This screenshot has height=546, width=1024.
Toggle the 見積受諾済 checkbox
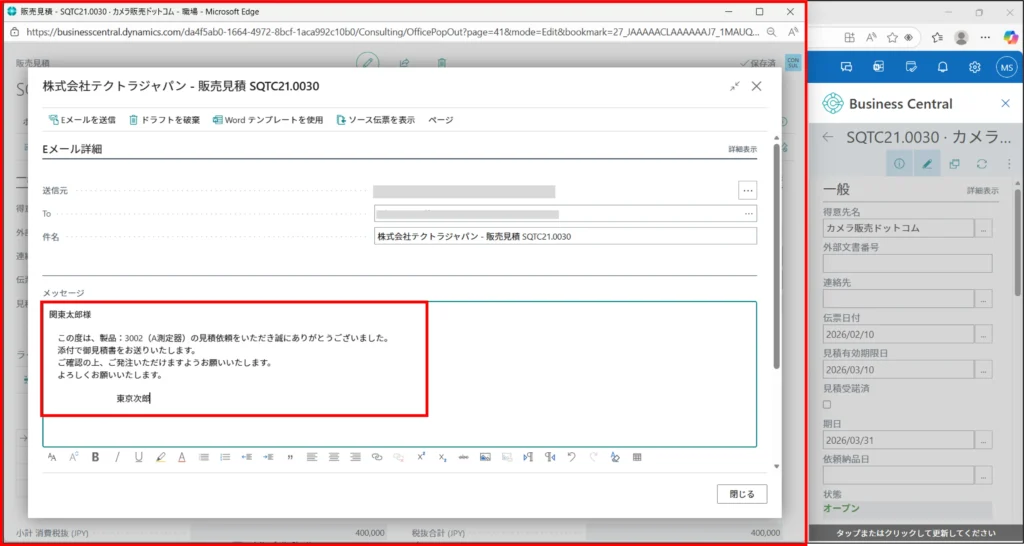826,404
